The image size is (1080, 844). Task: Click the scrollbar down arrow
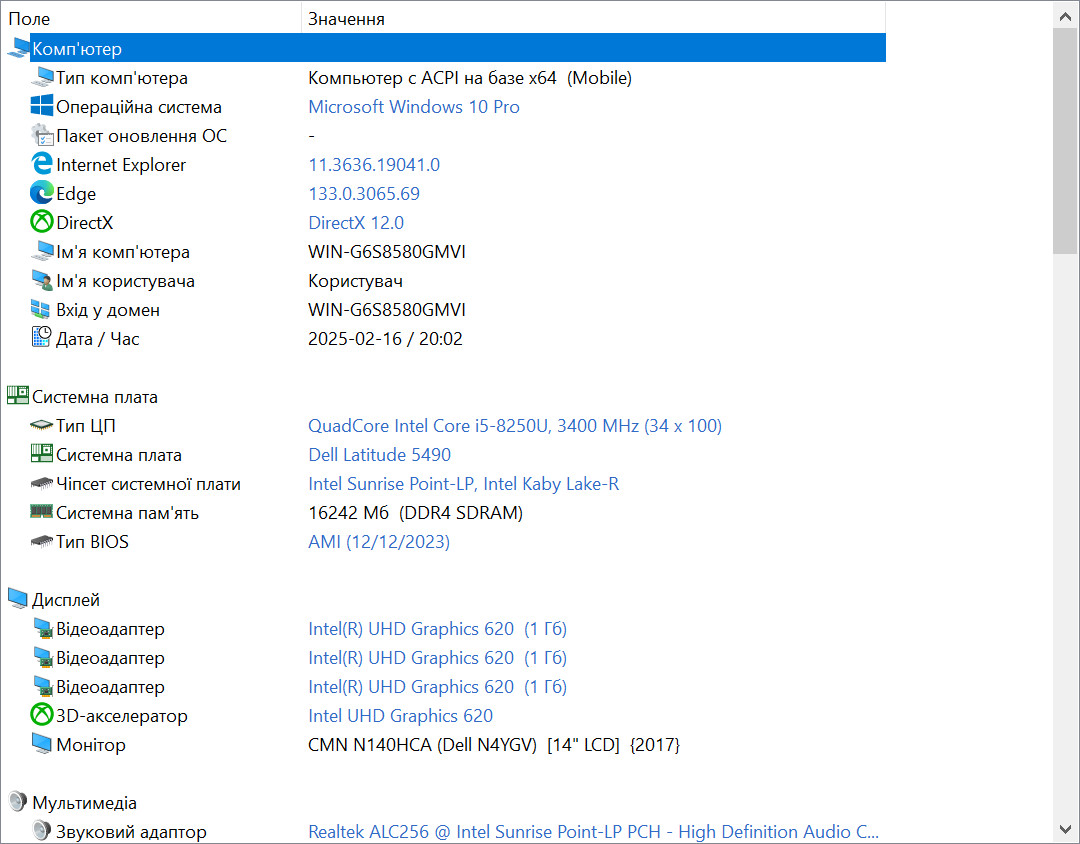point(1066,830)
